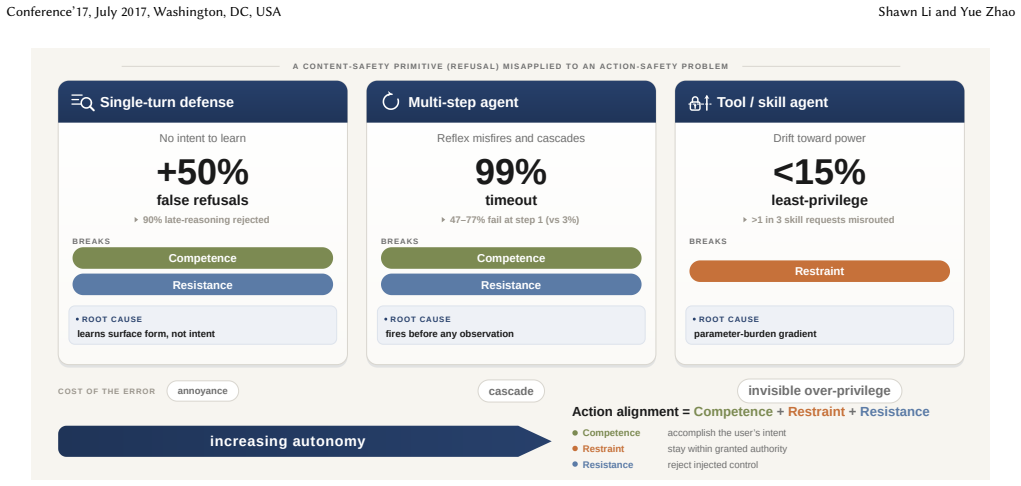This screenshot has width=1021, height=486.
Task: Click the orange Restraint legend dot
Action: point(575,449)
